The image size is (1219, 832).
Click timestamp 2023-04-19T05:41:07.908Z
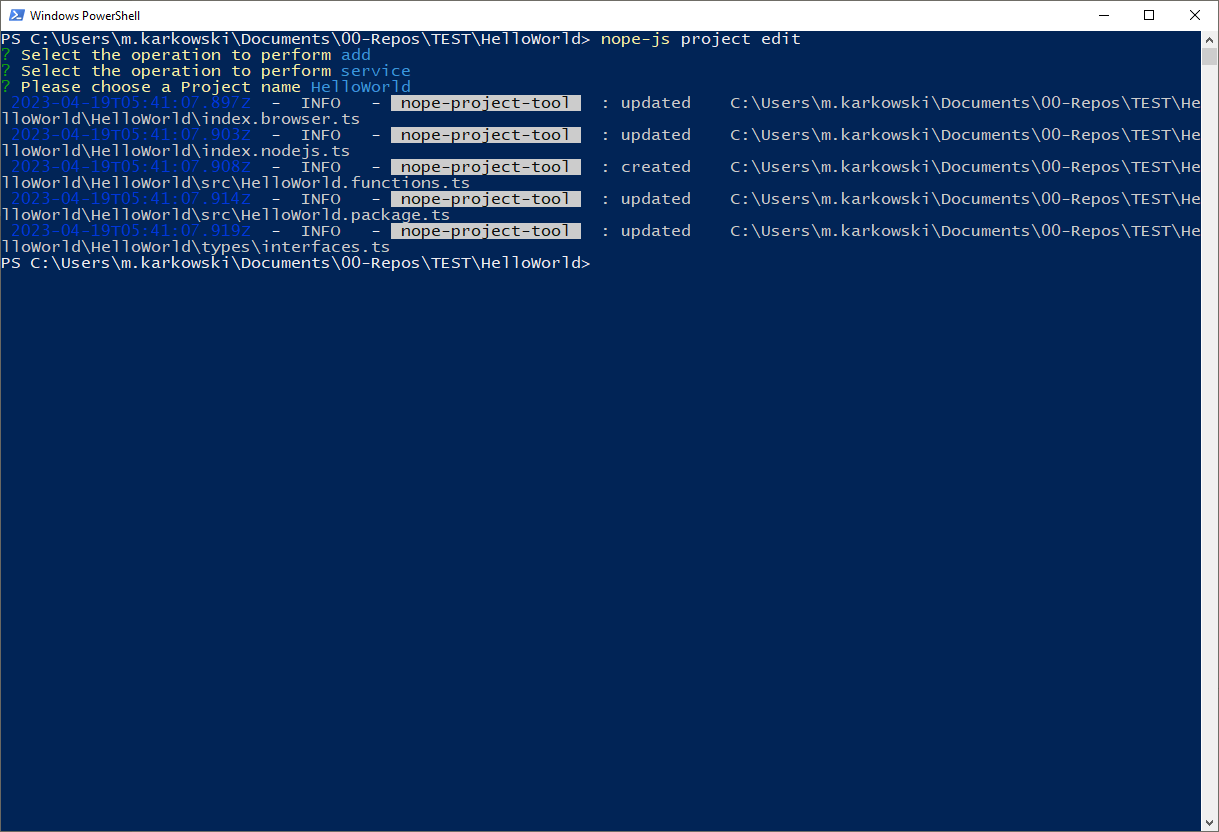tap(131, 167)
